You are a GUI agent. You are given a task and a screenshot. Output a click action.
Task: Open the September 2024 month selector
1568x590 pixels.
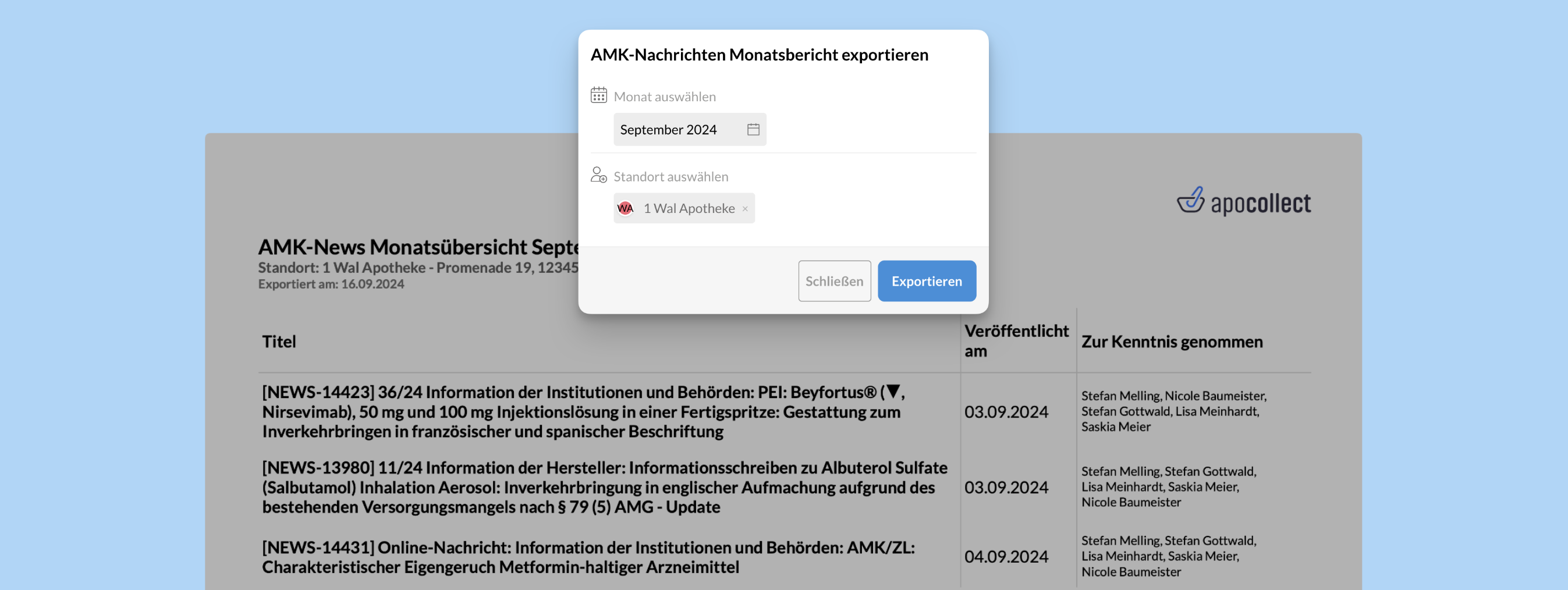click(x=679, y=130)
